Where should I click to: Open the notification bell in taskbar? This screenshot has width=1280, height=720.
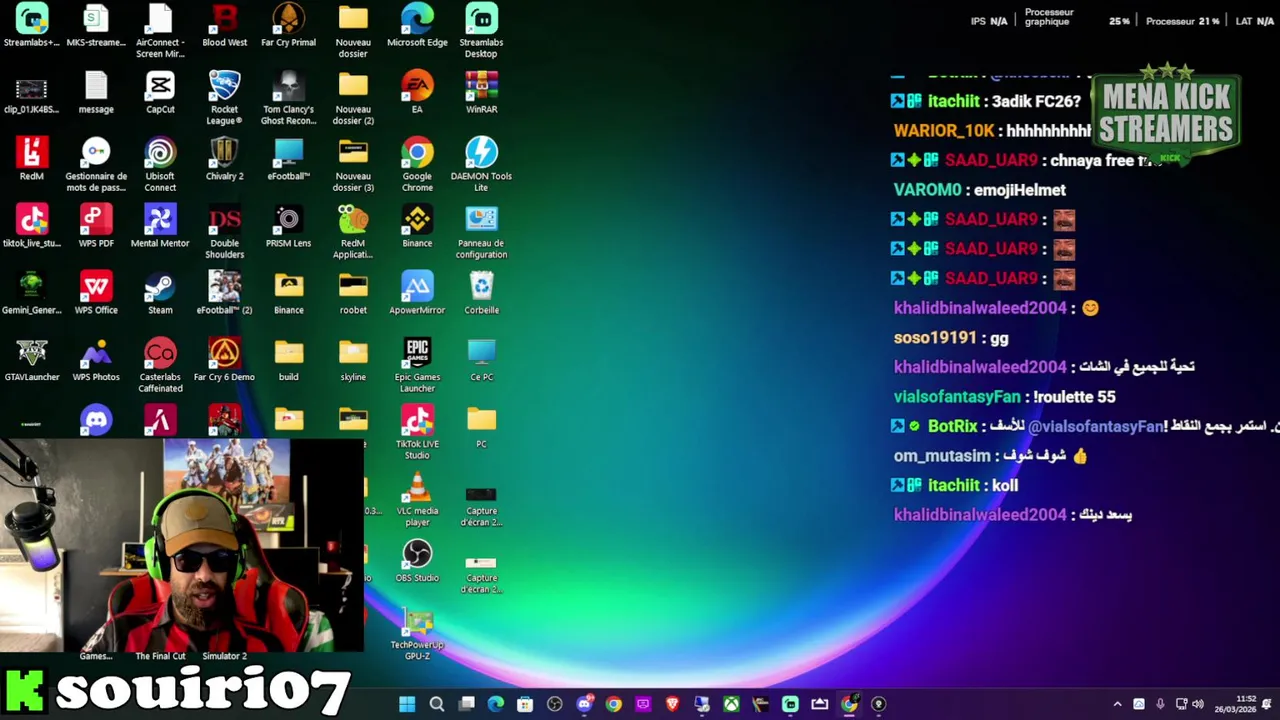pos(1267,704)
